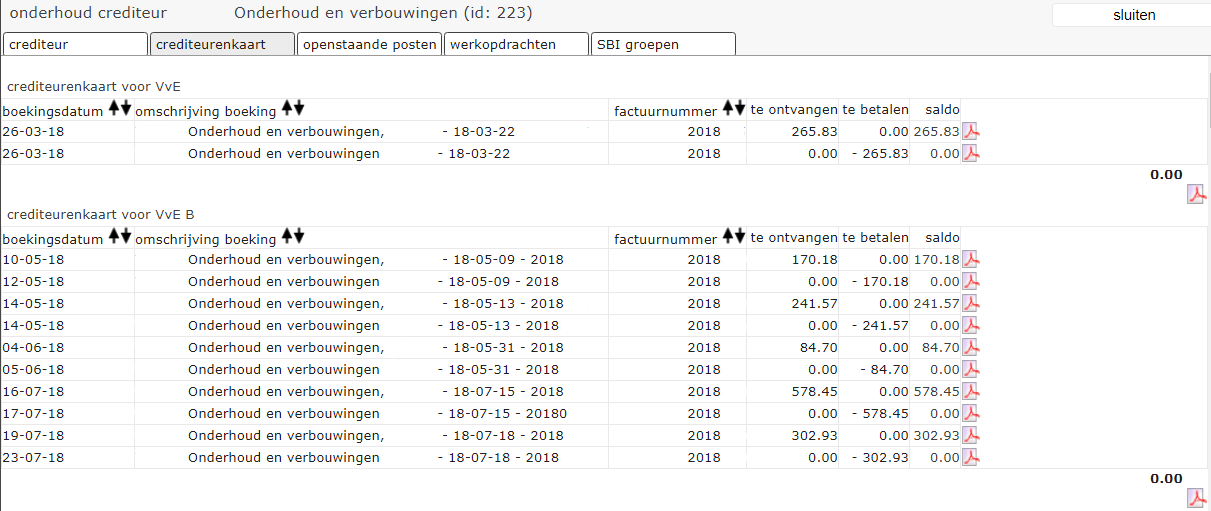The height and width of the screenshot is (511, 1211).
Task: Open the PDF for the 16-07-18 booking
Action: pyautogui.click(x=970, y=392)
